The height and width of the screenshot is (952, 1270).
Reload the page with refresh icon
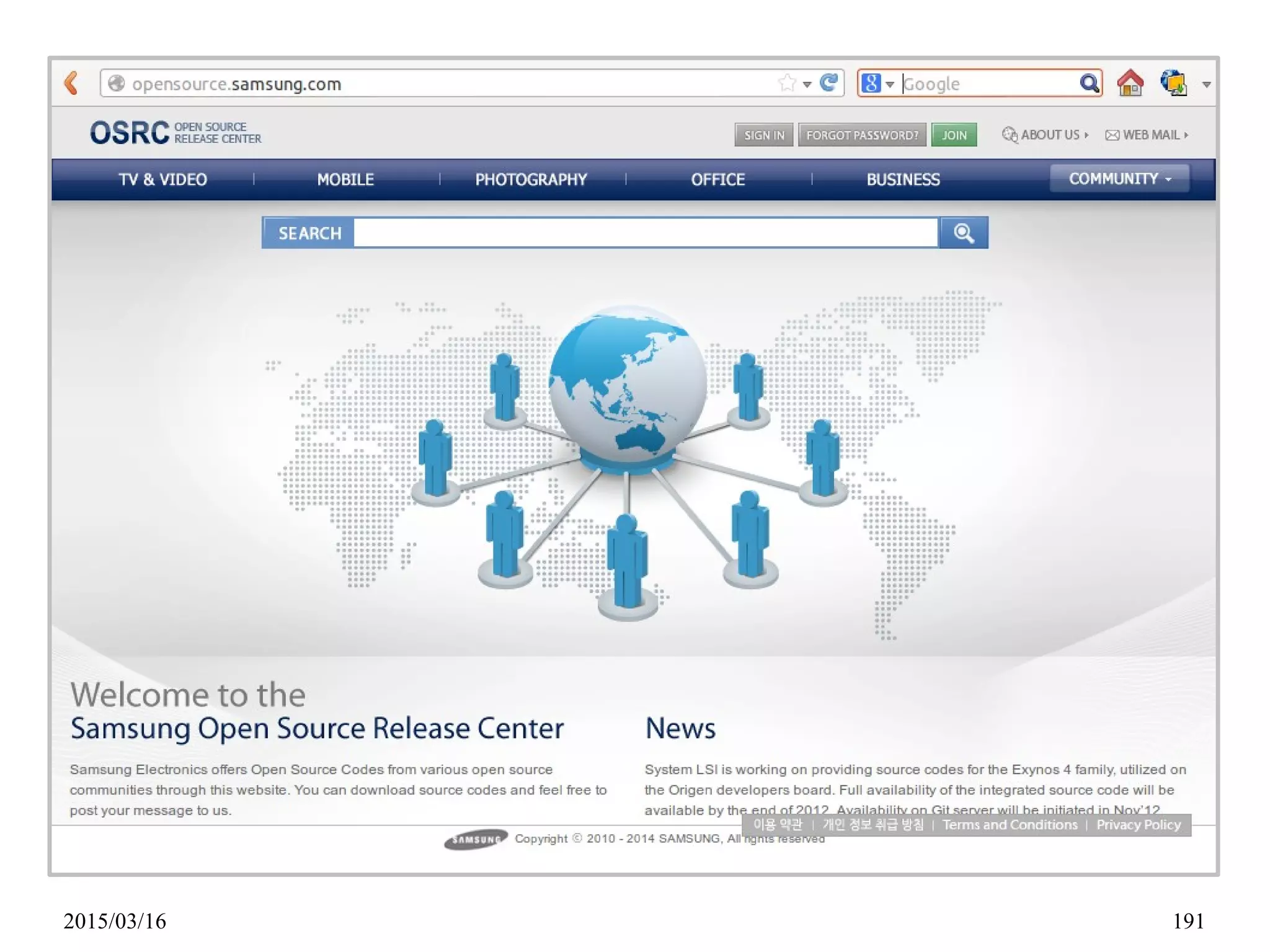tap(828, 82)
